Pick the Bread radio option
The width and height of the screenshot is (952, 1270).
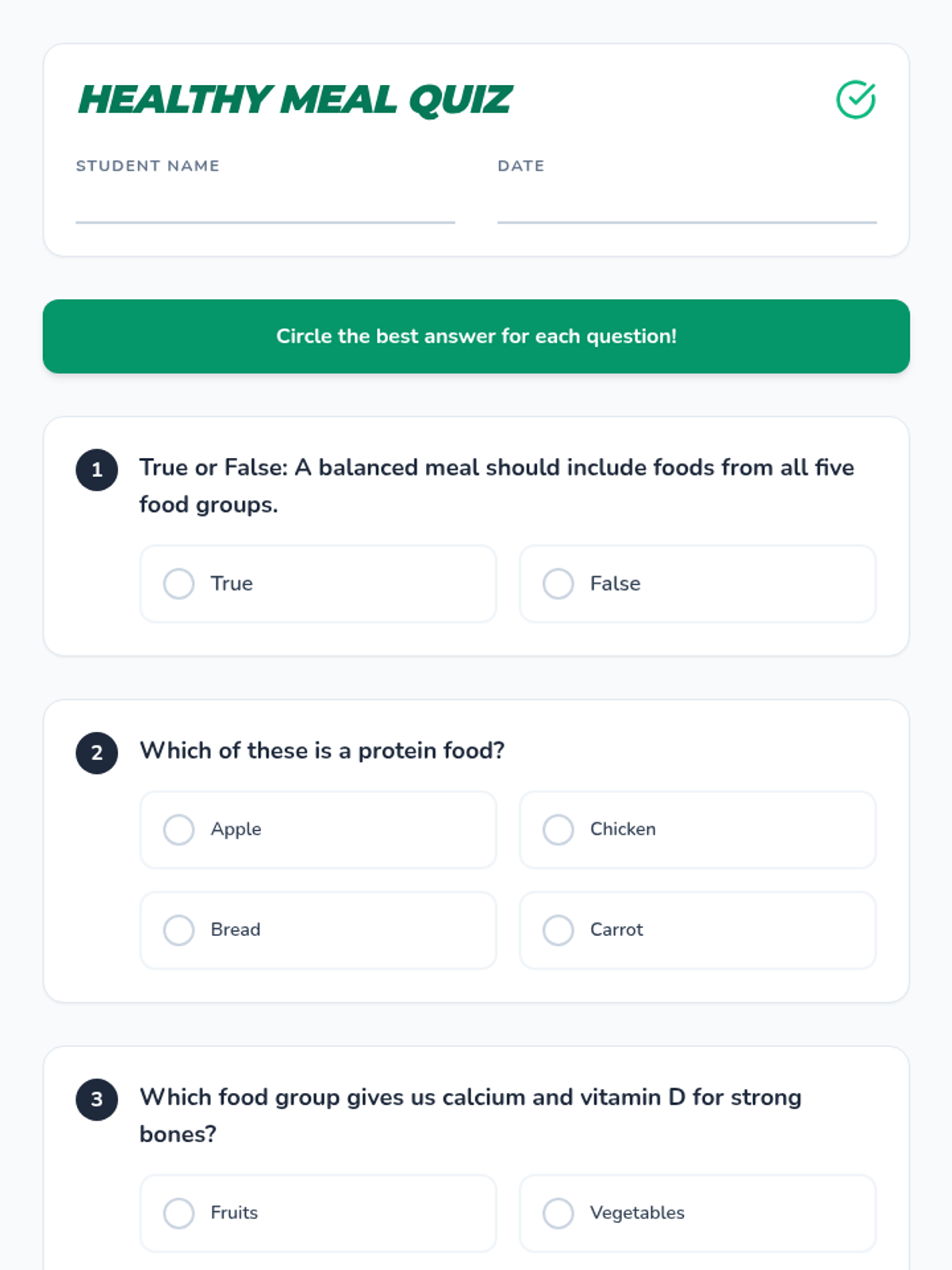pos(179,930)
